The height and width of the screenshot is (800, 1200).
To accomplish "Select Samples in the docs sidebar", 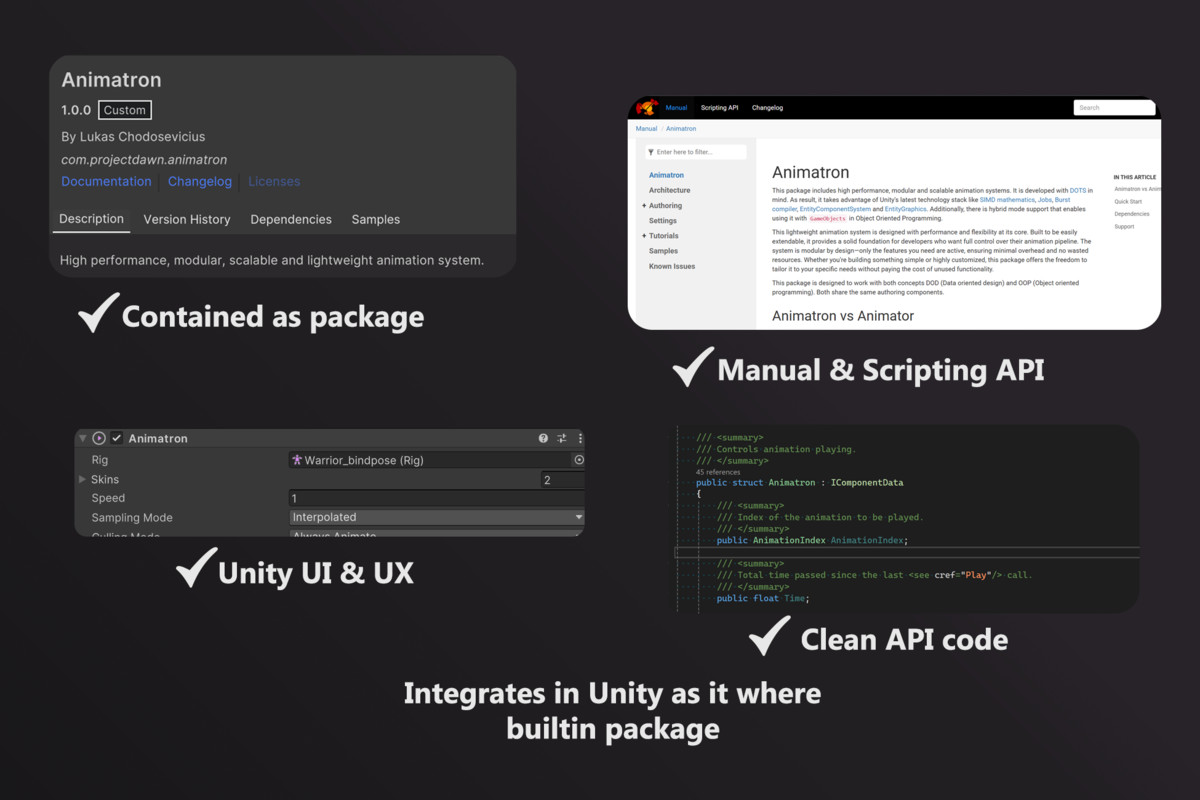I will pyautogui.click(x=663, y=251).
